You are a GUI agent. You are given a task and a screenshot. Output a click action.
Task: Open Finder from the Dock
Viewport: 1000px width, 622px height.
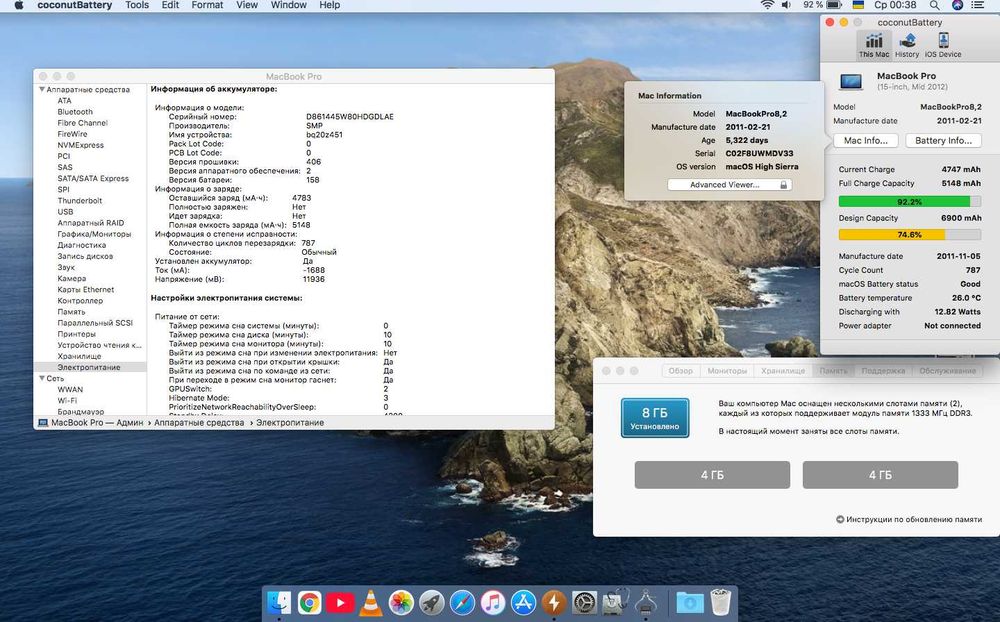pyautogui.click(x=279, y=602)
